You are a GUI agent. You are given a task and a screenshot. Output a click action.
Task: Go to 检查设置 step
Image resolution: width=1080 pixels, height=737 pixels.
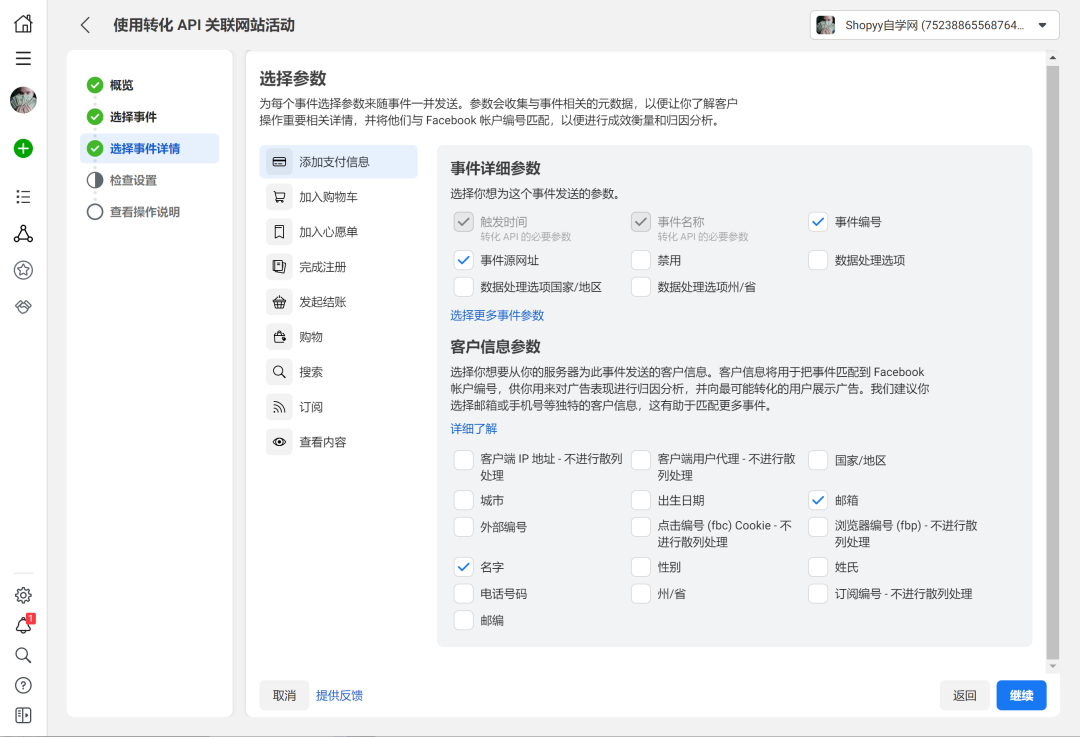[133, 180]
